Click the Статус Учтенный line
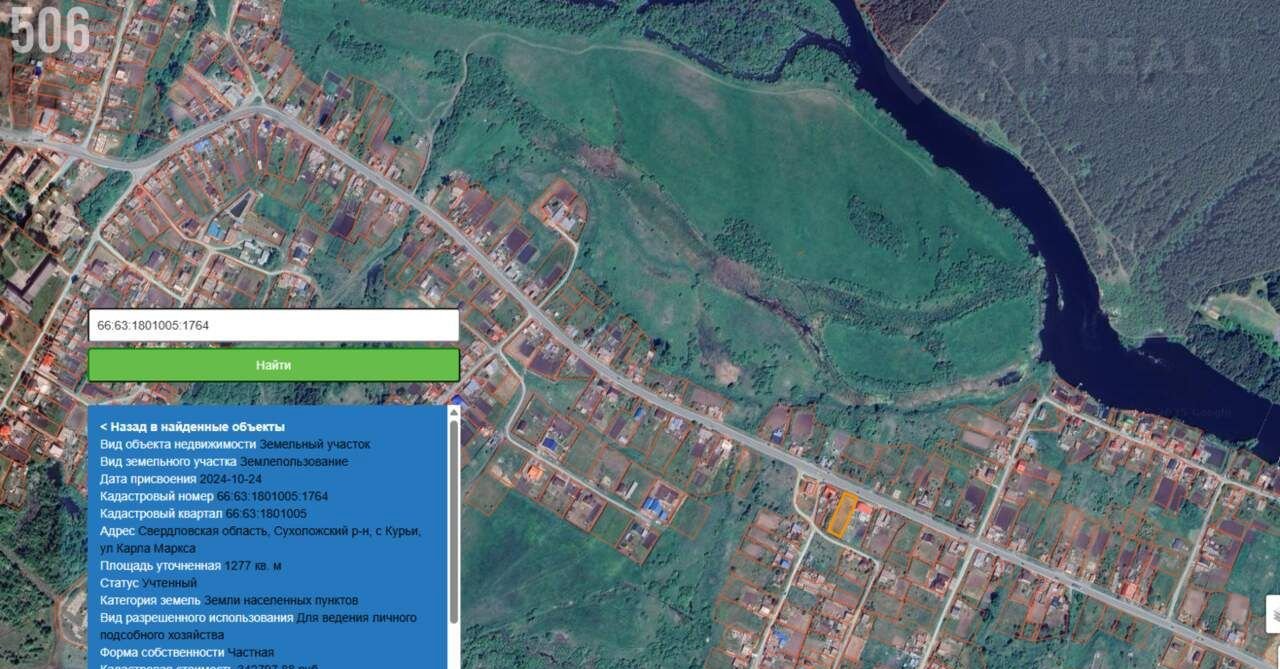Image resolution: width=1280 pixels, height=669 pixels. tap(148, 583)
